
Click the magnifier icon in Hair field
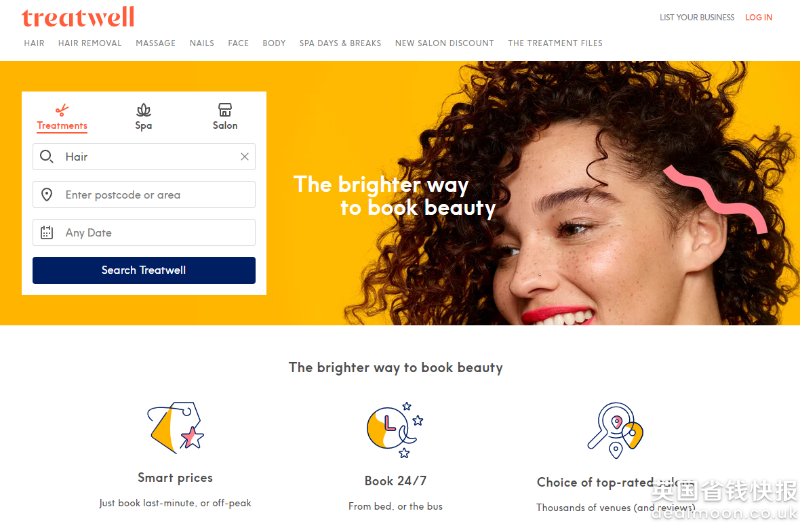click(46, 157)
